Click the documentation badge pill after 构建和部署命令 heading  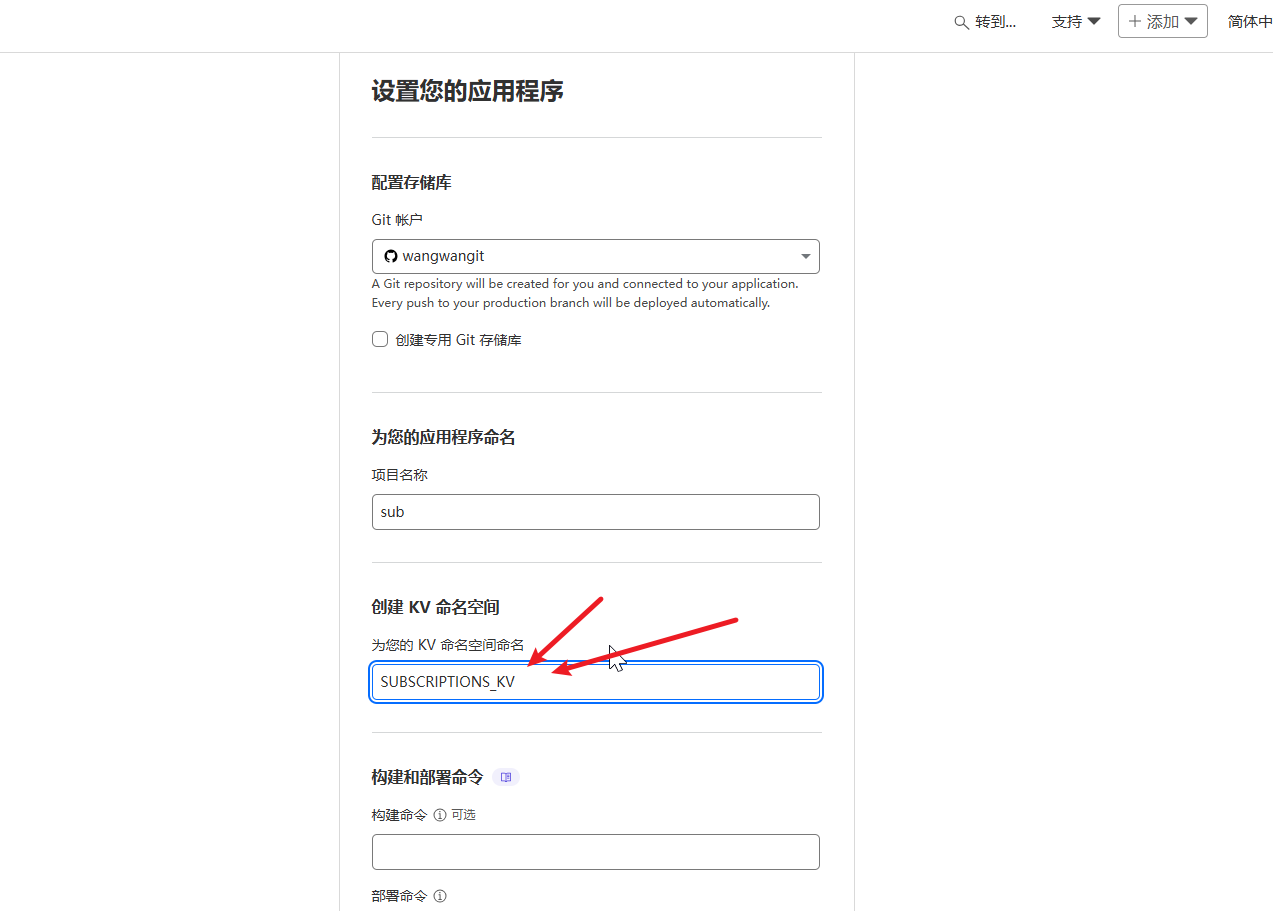tap(505, 777)
